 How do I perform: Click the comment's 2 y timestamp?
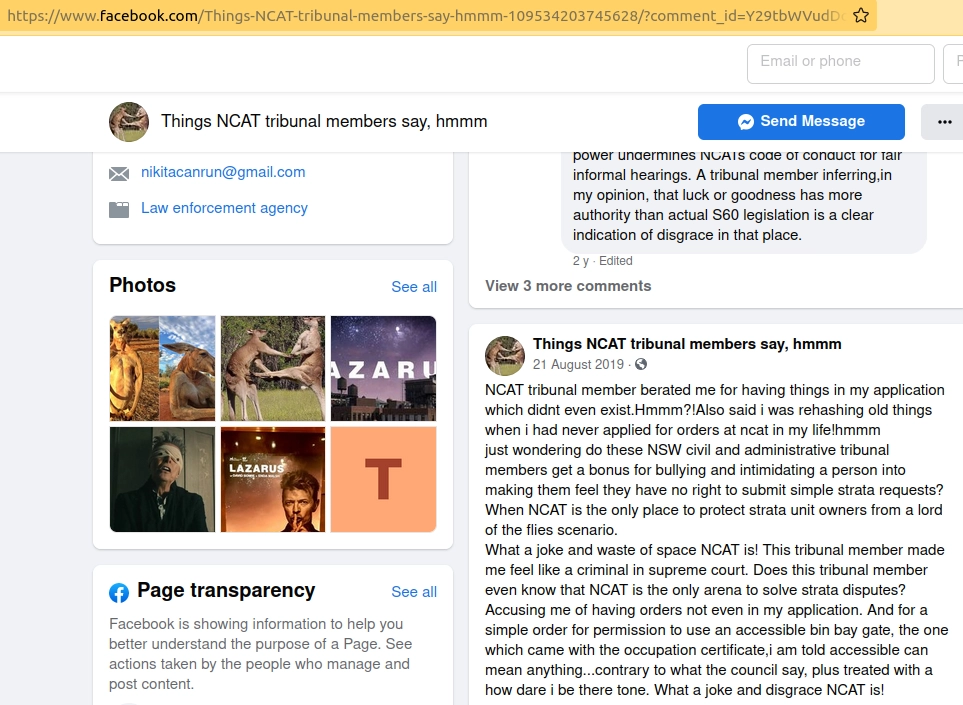click(x=580, y=261)
